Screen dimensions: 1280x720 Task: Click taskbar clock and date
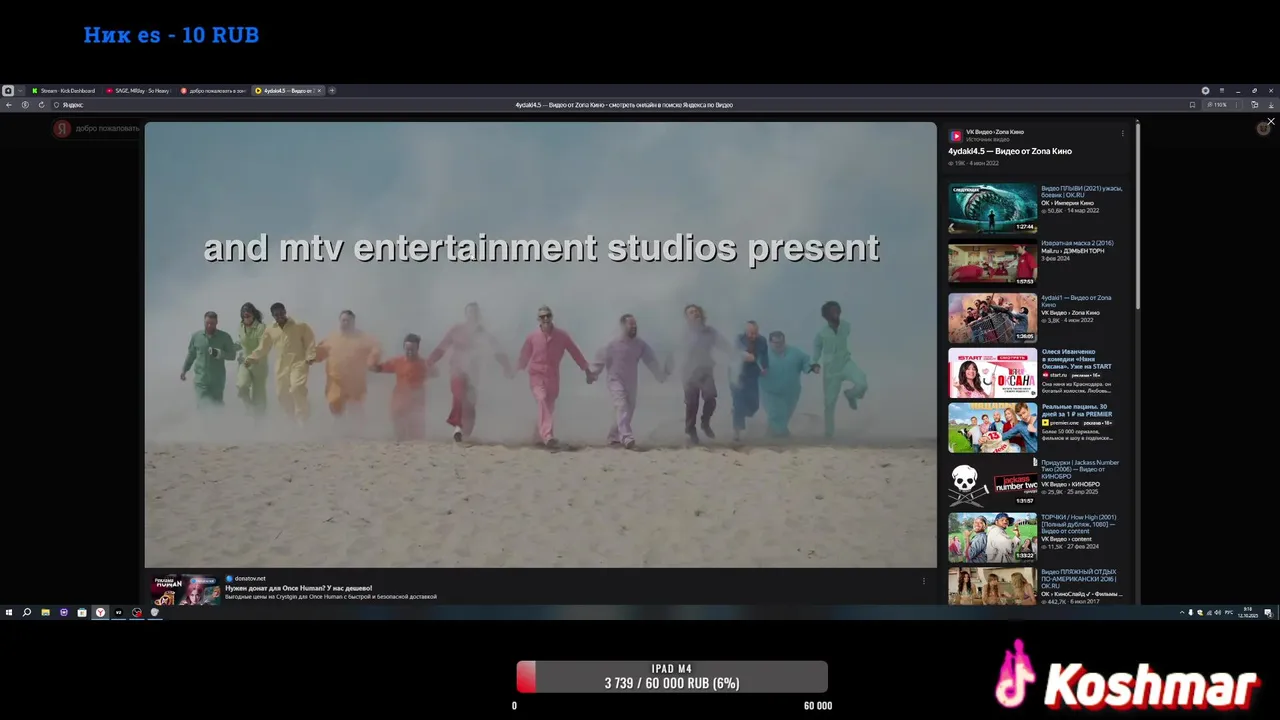[1248, 612]
